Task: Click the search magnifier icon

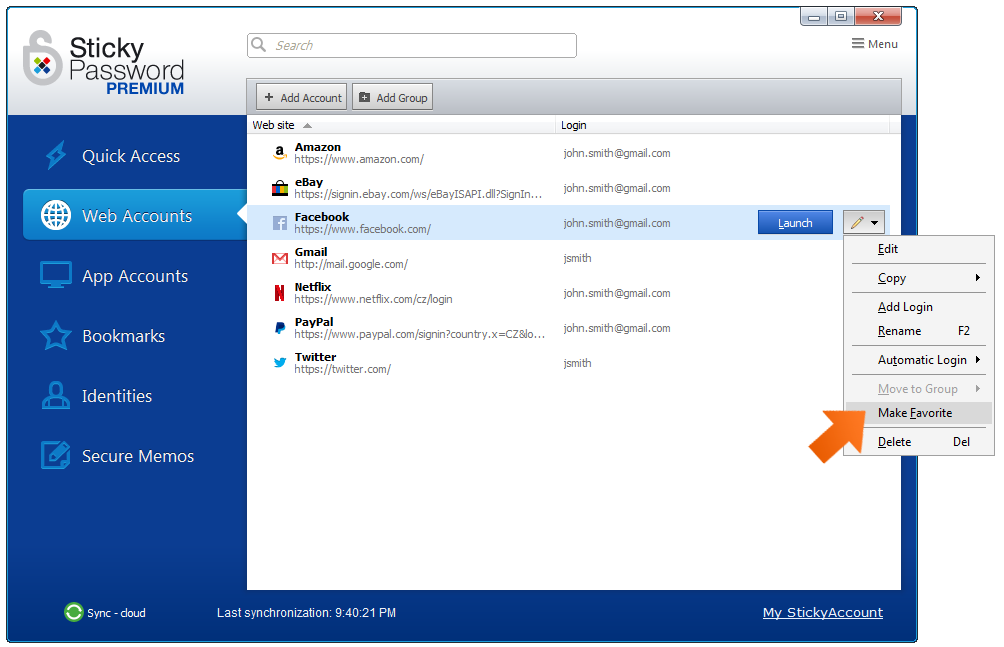Action: click(x=259, y=44)
